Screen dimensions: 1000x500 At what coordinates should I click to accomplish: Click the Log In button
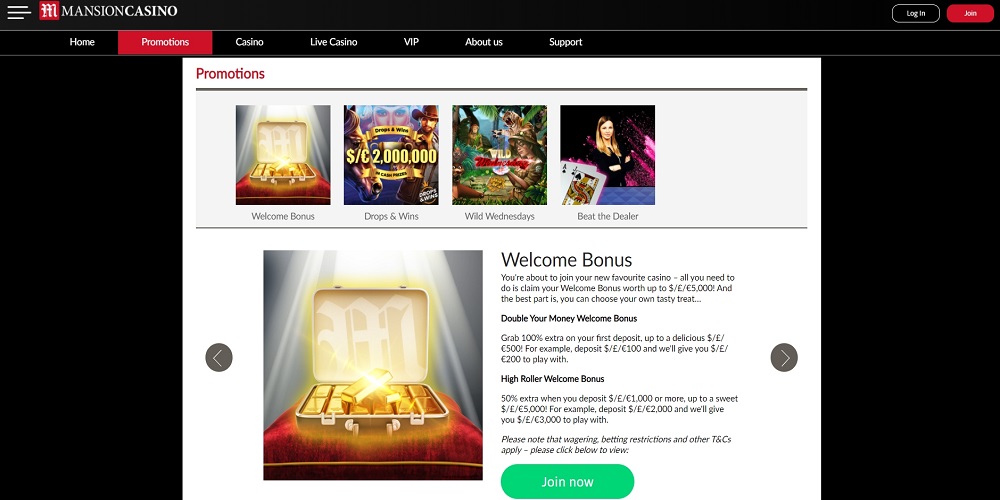pos(916,13)
